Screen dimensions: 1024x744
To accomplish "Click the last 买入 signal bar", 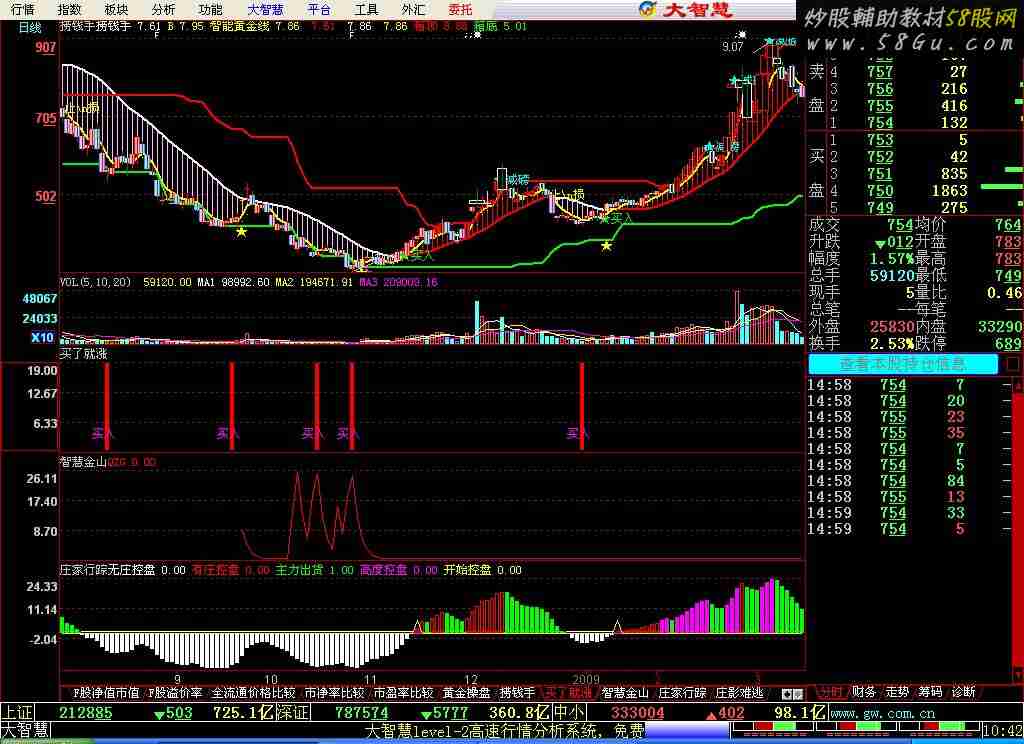I will [582, 406].
